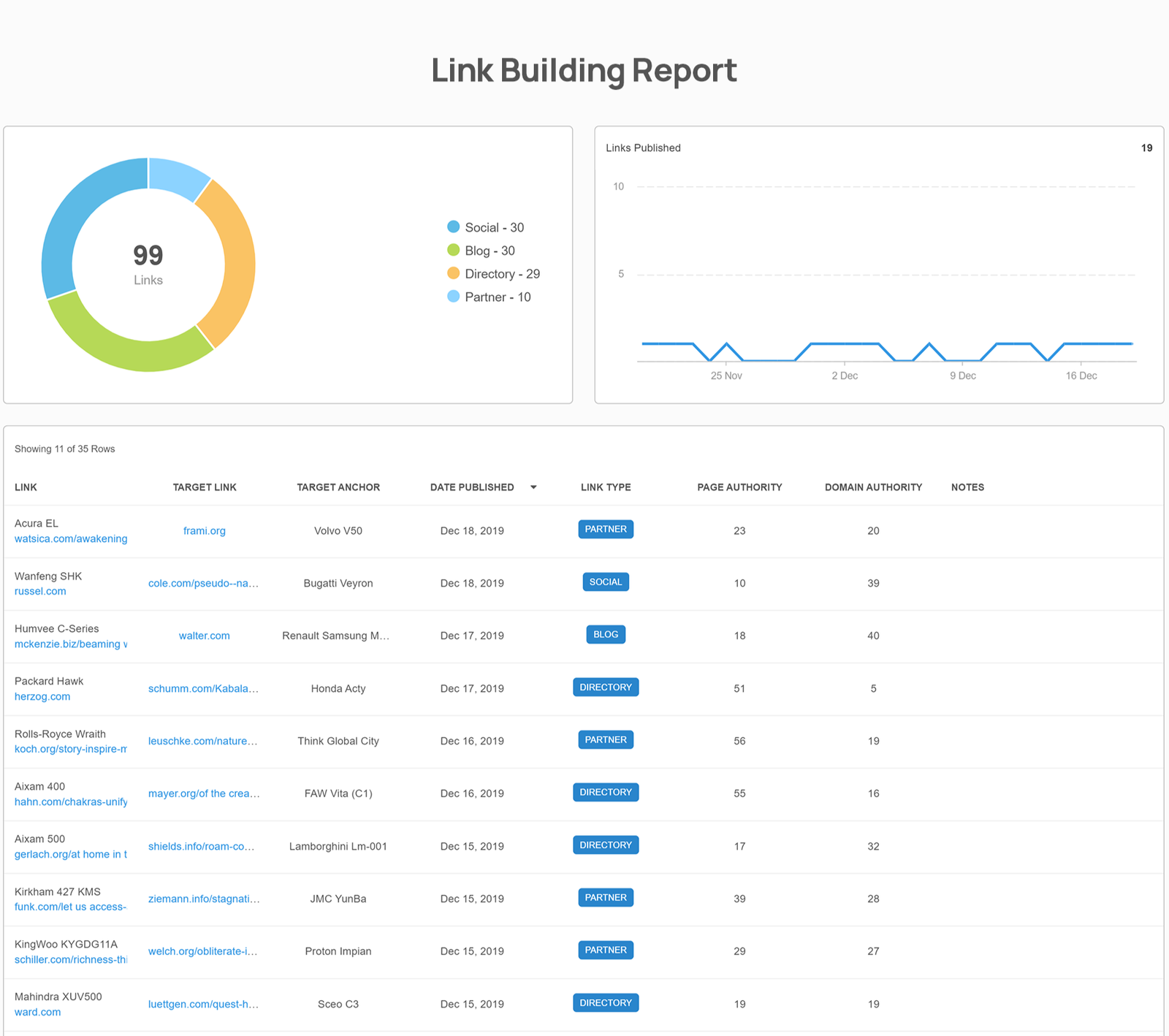Click the DIRECTORY badge in Packard Hawk row
This screenshot has height=1036, width=1169.
[606, 687]
